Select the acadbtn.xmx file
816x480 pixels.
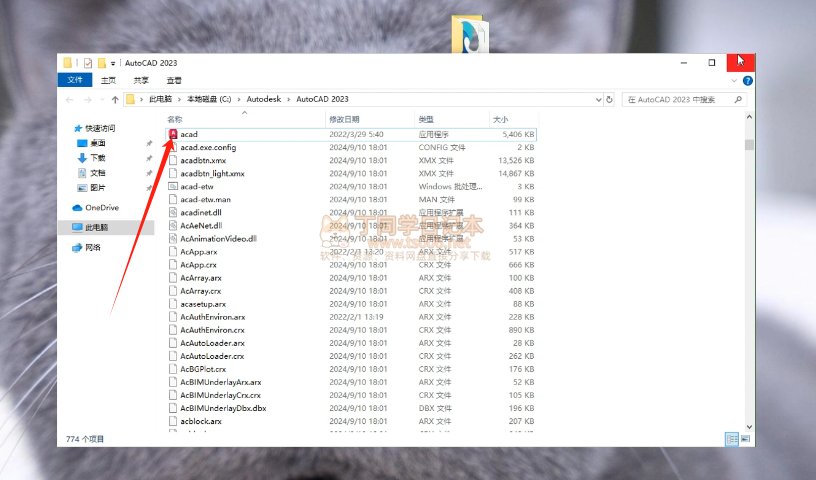(x=203, y=160)
